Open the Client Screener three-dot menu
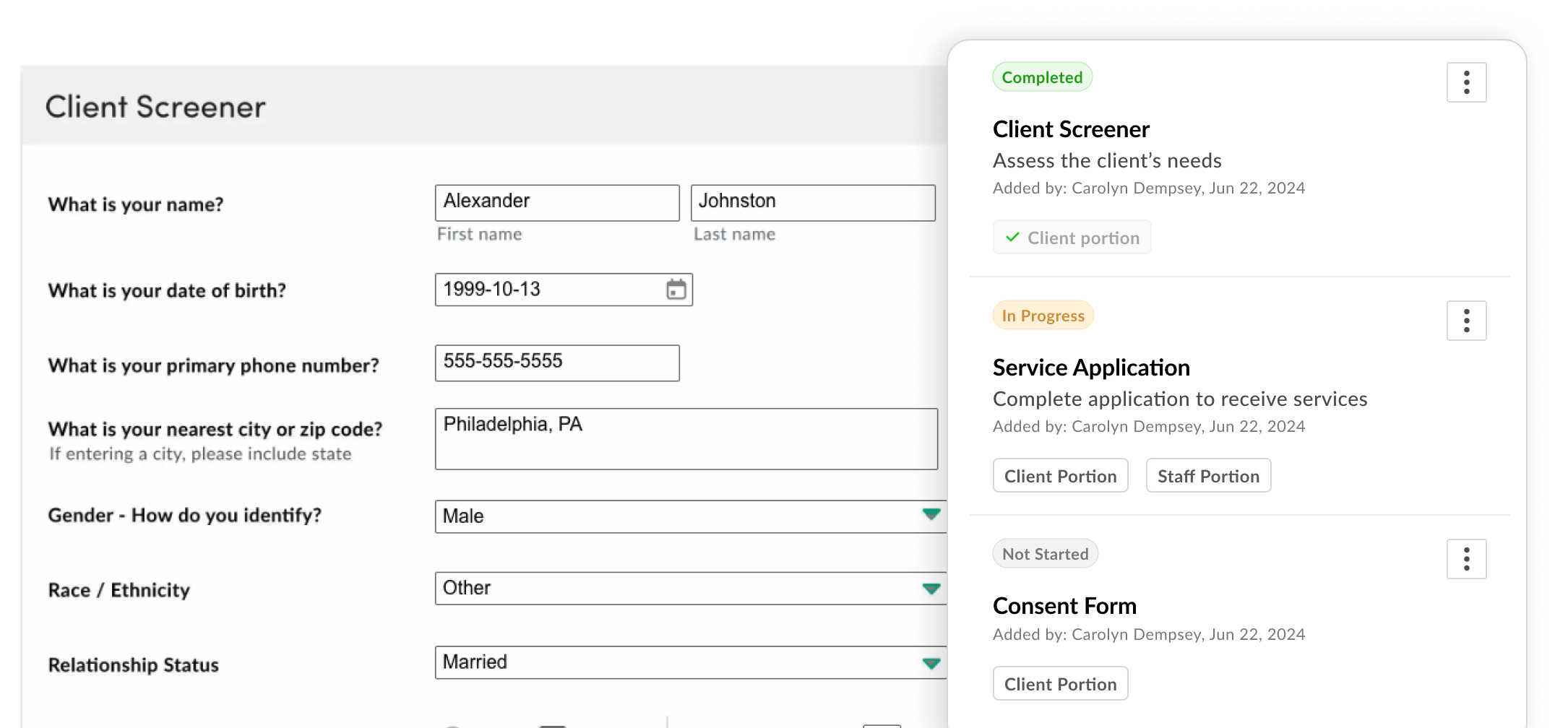1568x728 pixels. [x=1466, y=82]
